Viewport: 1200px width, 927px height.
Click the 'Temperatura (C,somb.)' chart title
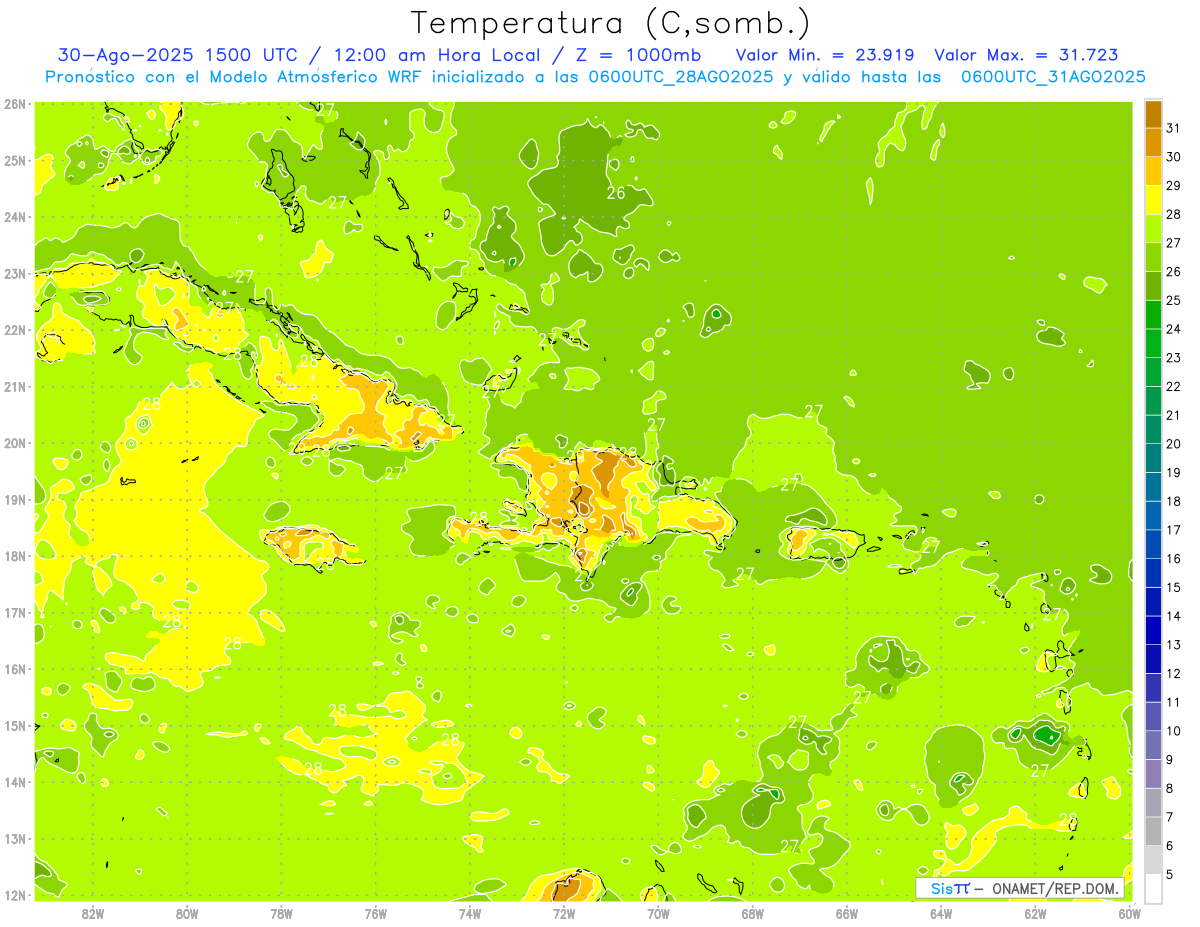(611, 22)
